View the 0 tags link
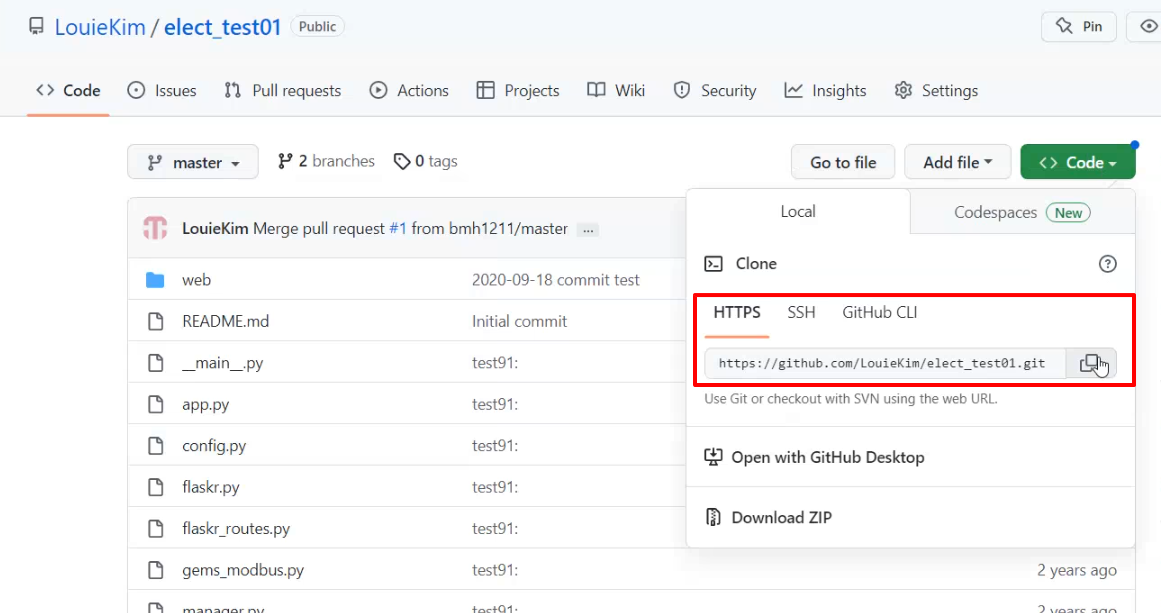The image size is (1161, 613). click(426, 161)
